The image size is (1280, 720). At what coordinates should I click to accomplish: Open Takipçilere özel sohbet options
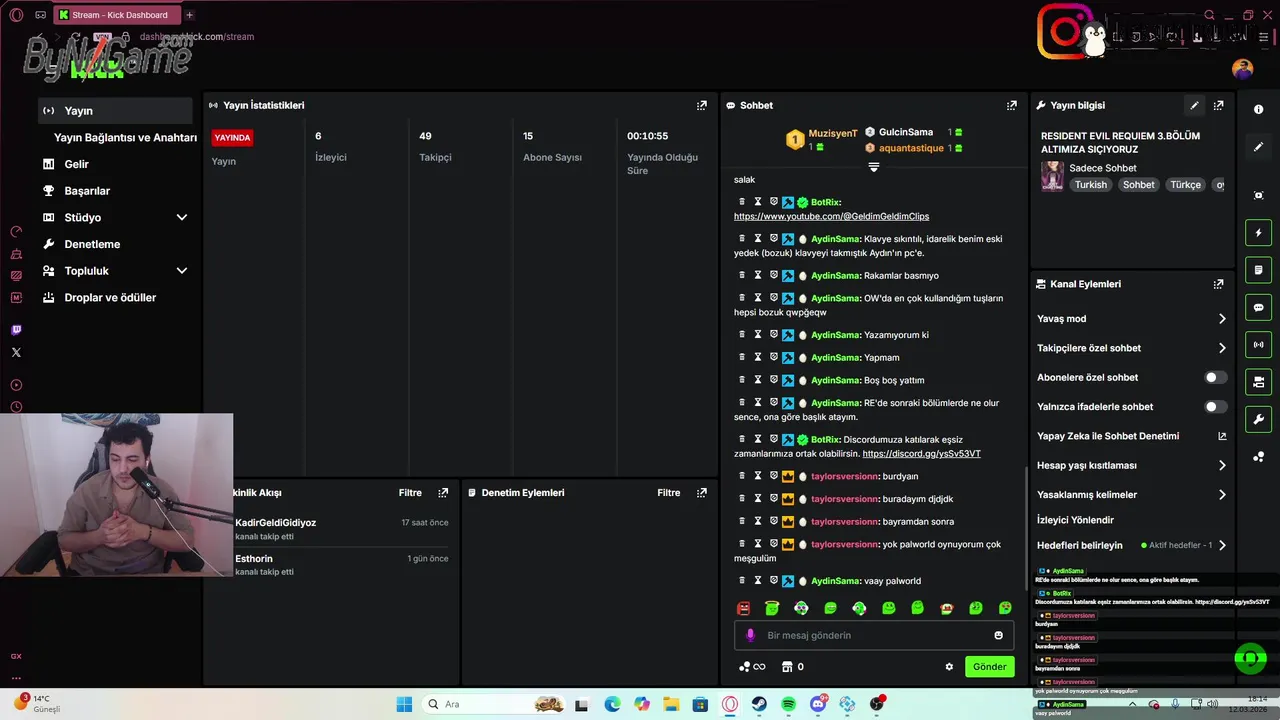point(1131,348)
